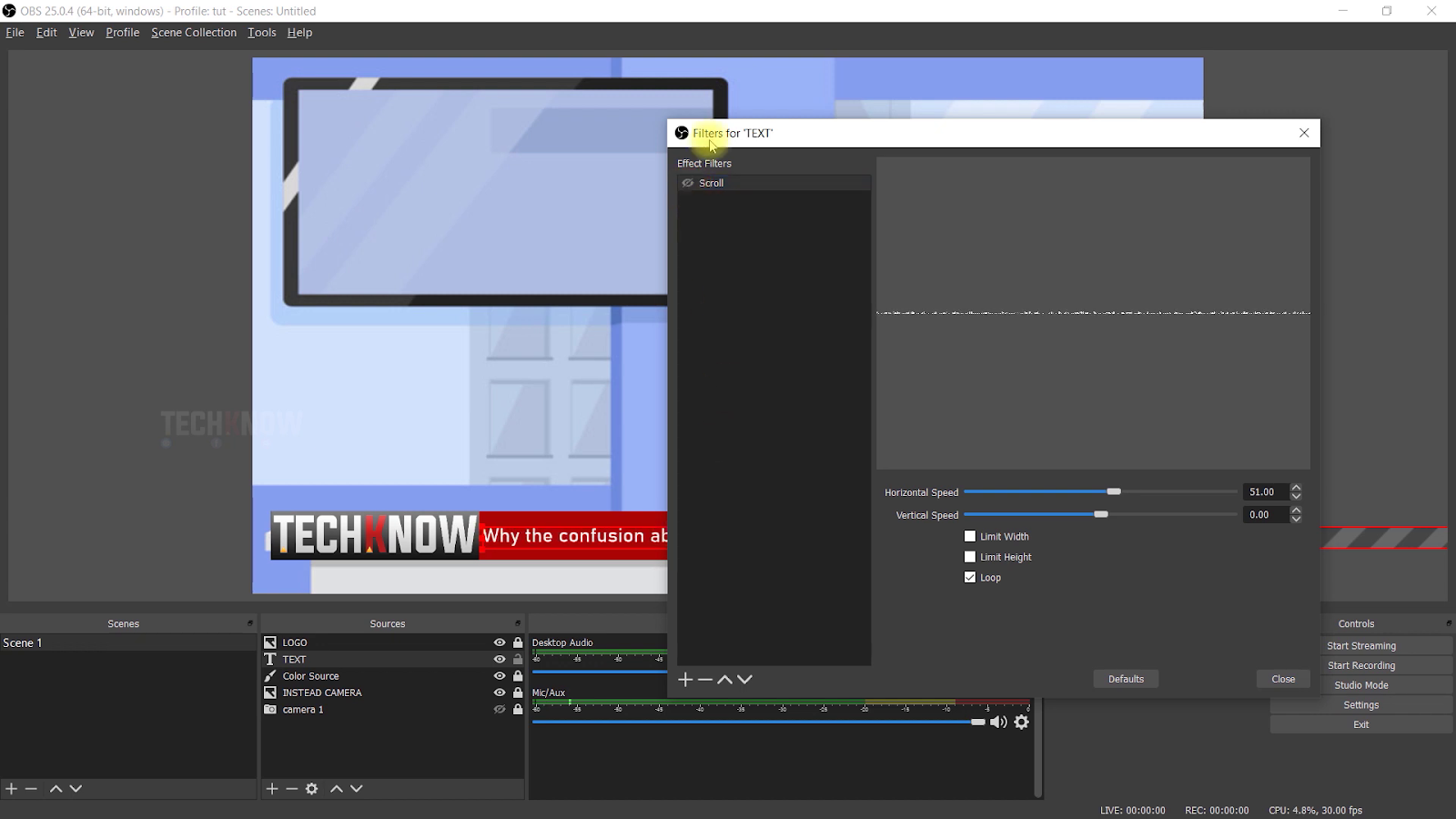Open the File menu
Image resolution: width=1456 pixels, height=819 pixels.
tap(15, 33)
